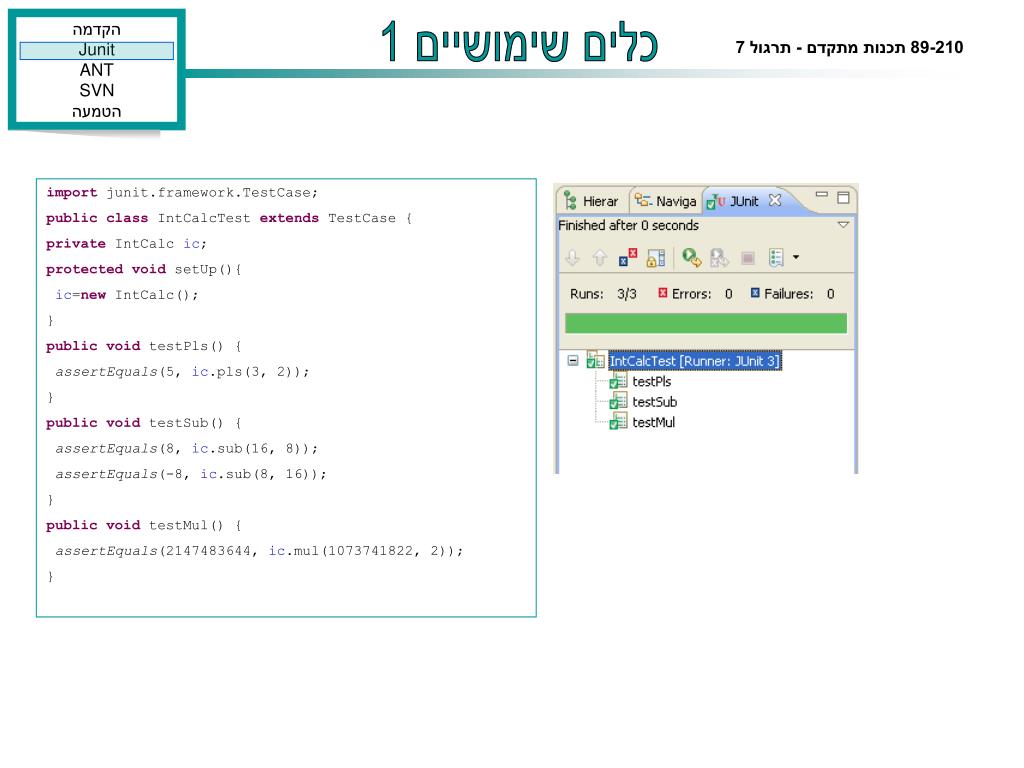Click the testMul passed test icon
The width and height of the screenshot is (1024, 768).
[x=618, y=422]
